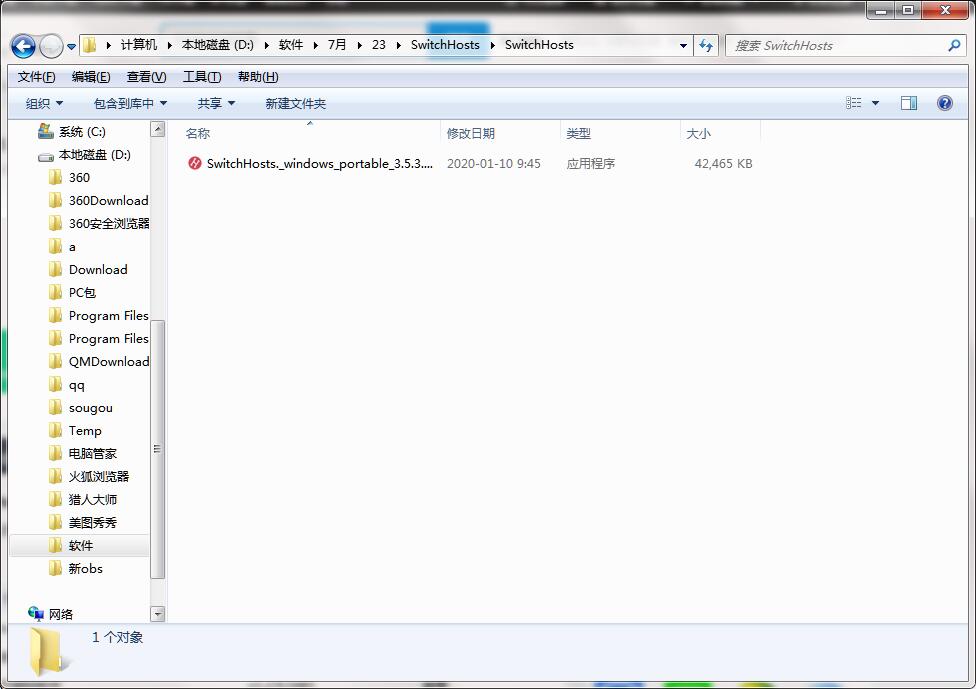Click the 新建文件夹 button
This screenshot has width=976, height=689.
296,103
